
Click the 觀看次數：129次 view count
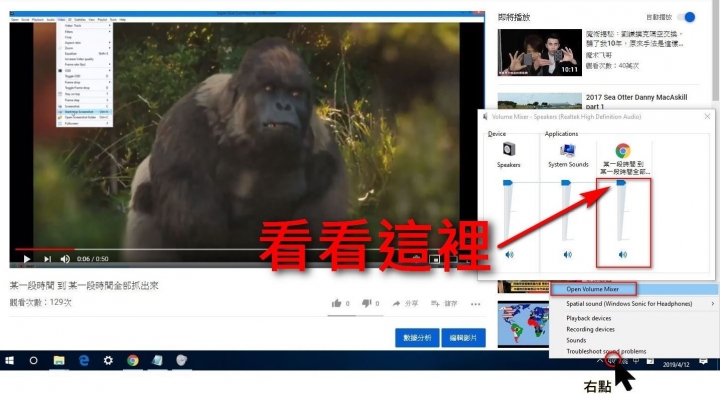coord(41,303)
